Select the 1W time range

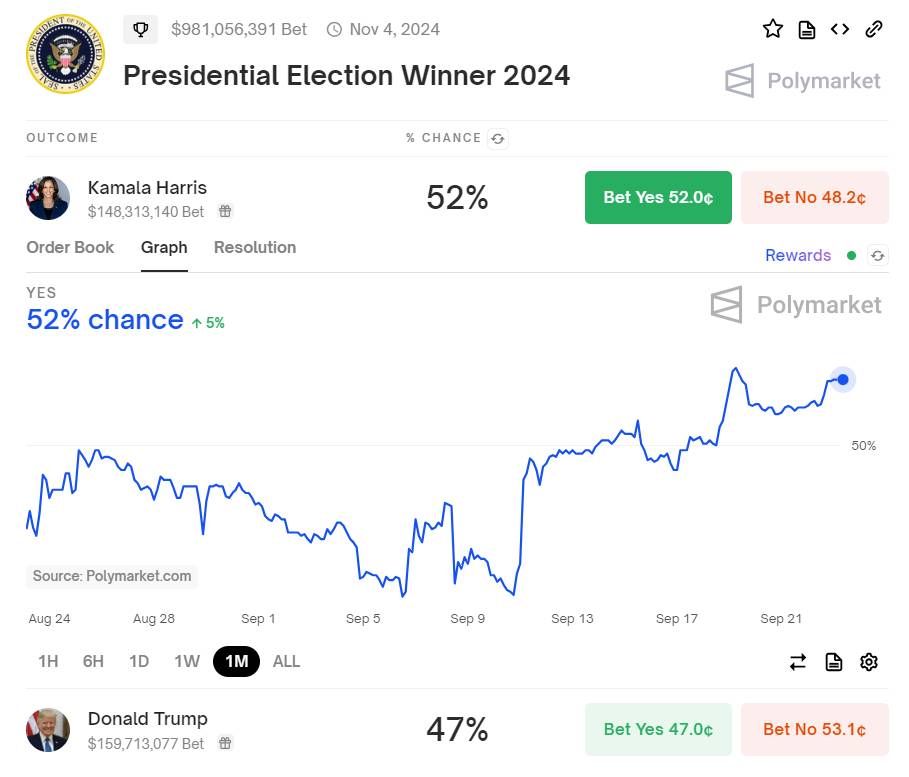tap(187, 662)
